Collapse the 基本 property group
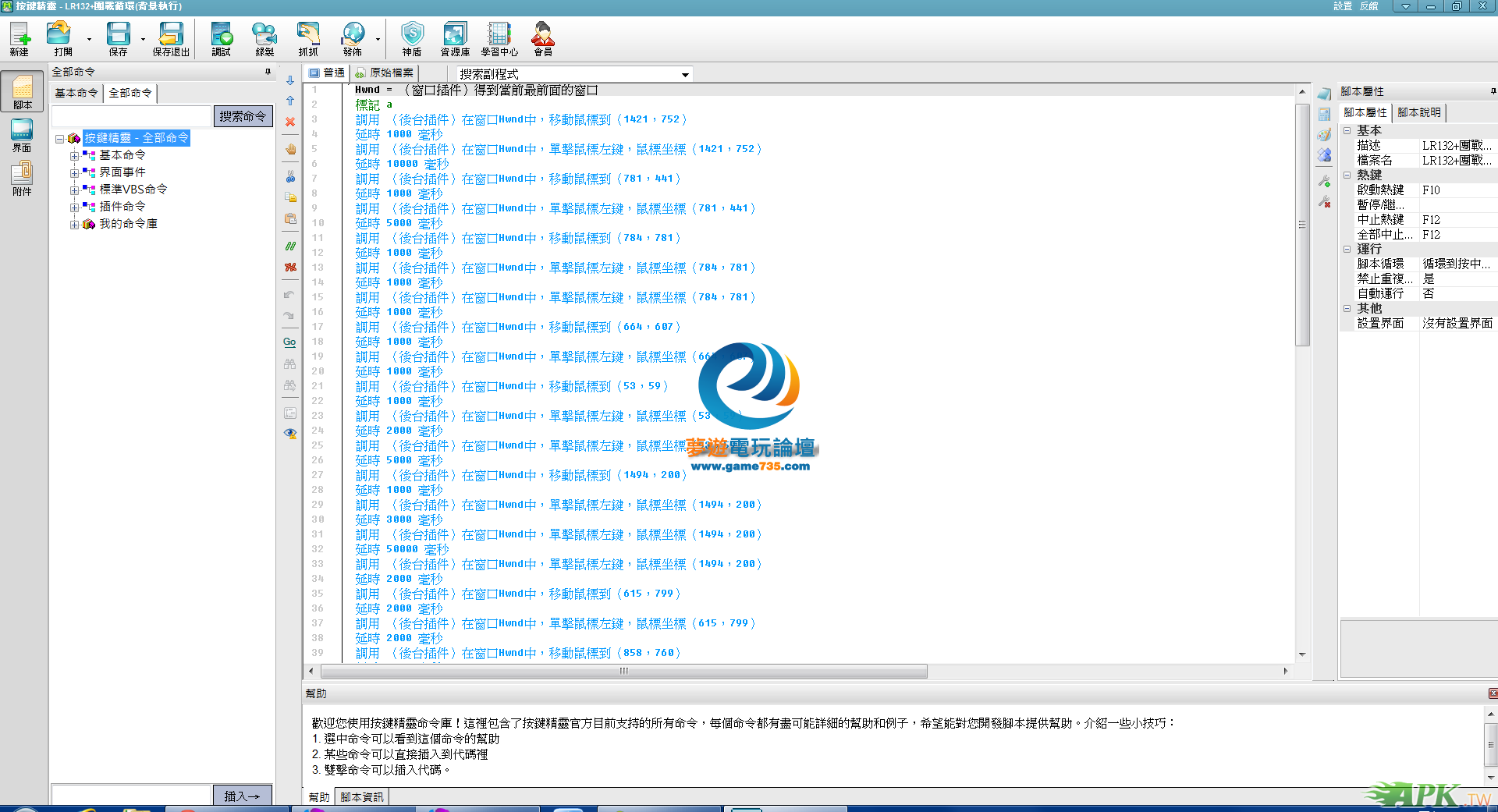This screenshot has height=812, width=1498. point(1347,130)
